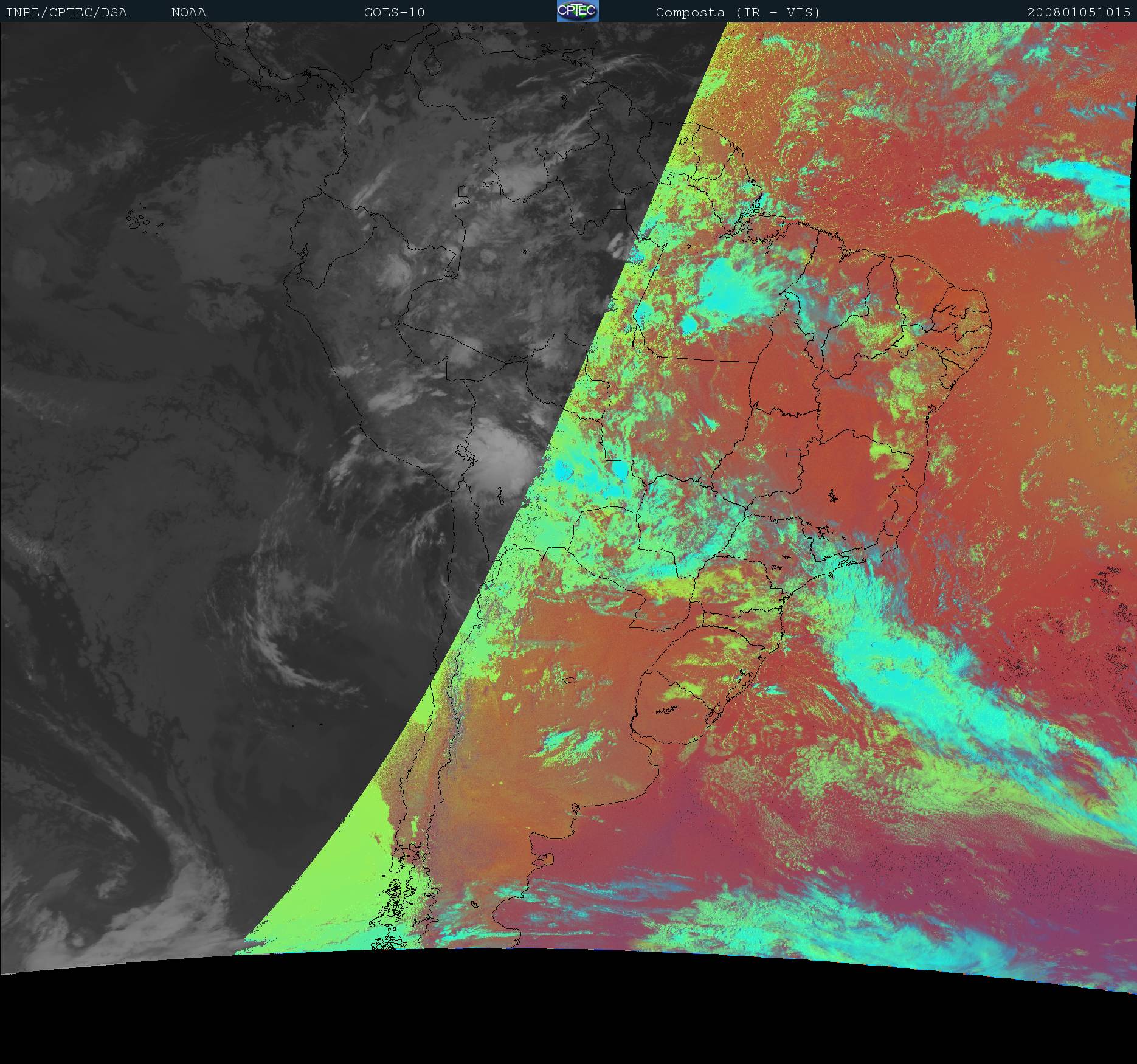Click the NOAA label in the header
Viewport: 1137px width, 1064px height.
click(188, 12)
